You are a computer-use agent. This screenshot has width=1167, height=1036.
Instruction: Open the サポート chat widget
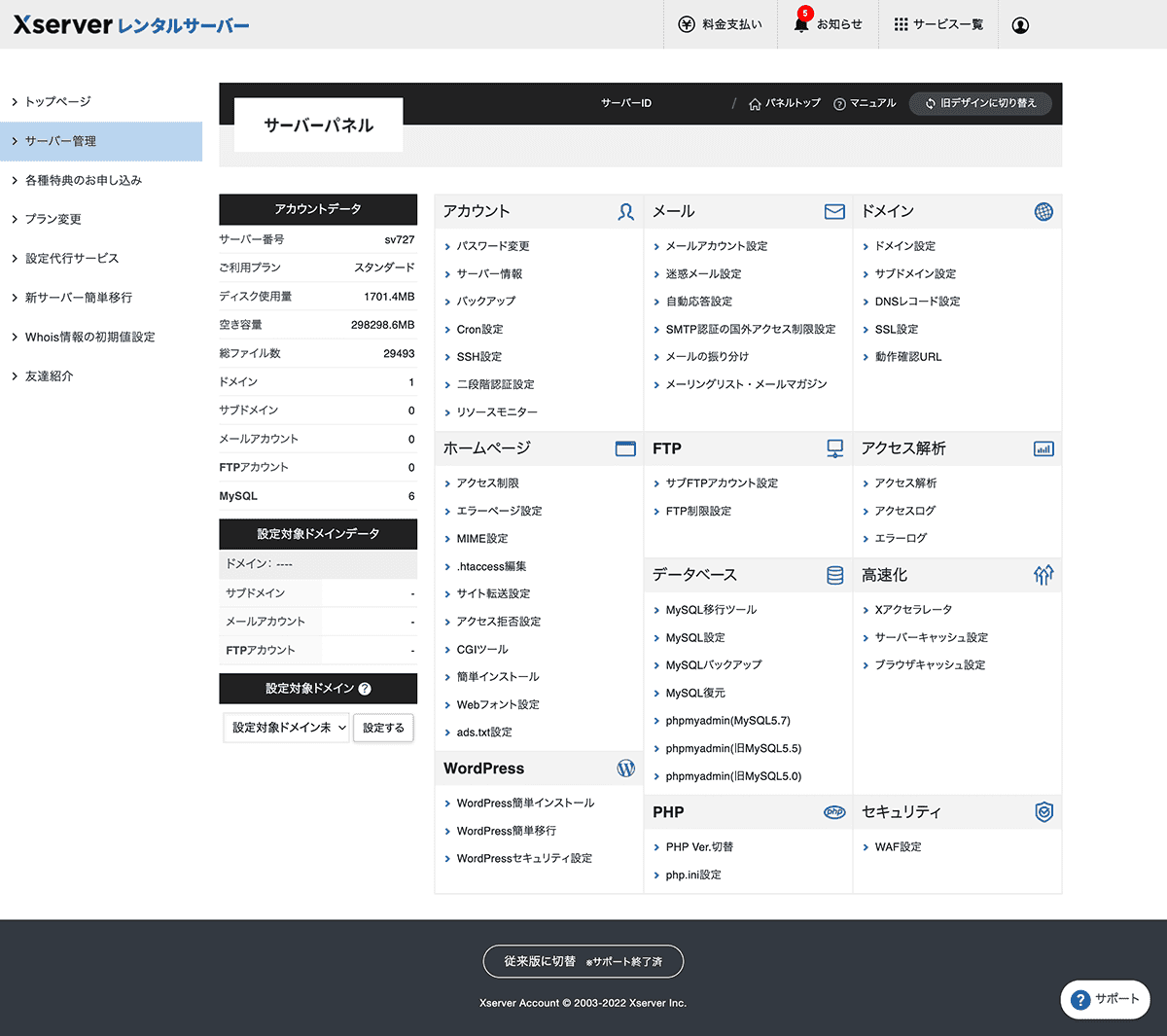click(1105, 999)
